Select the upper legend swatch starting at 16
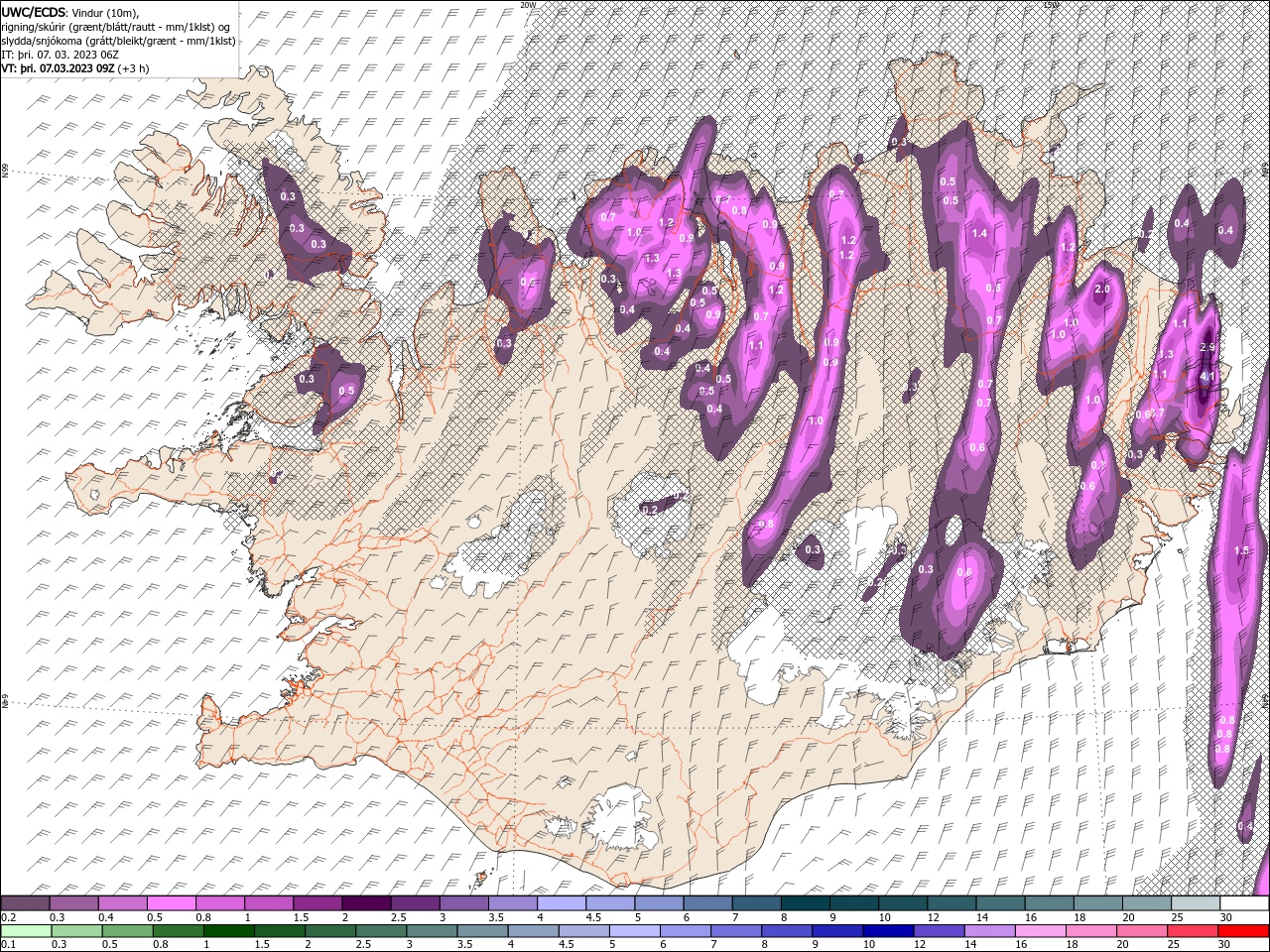1270x952 pixels. tap(1050, 903)
